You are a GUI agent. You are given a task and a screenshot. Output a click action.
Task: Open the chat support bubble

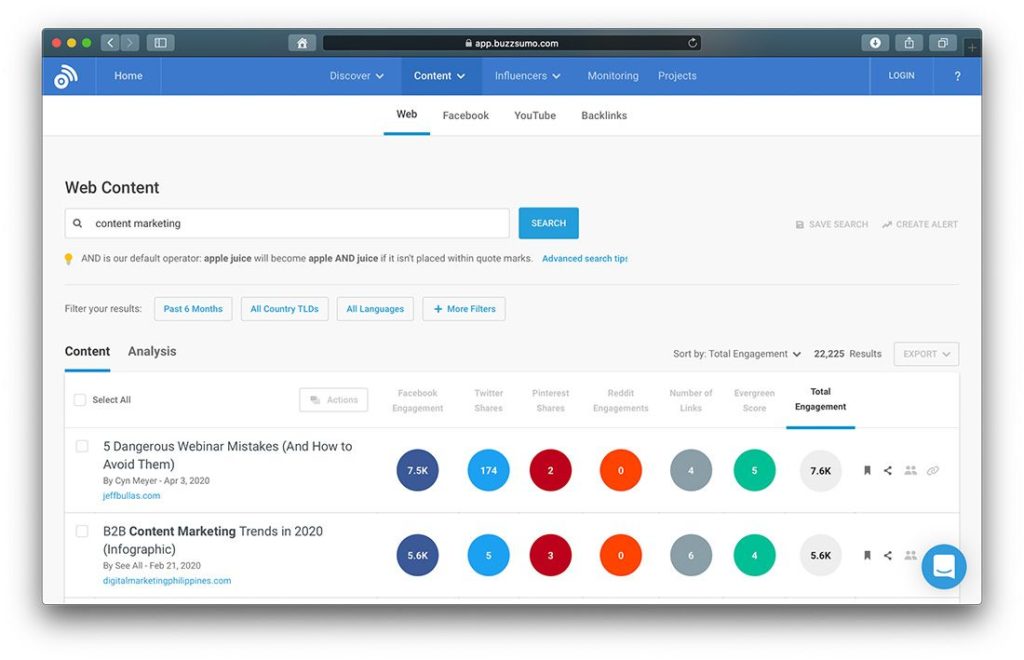[x=944, y=567]
